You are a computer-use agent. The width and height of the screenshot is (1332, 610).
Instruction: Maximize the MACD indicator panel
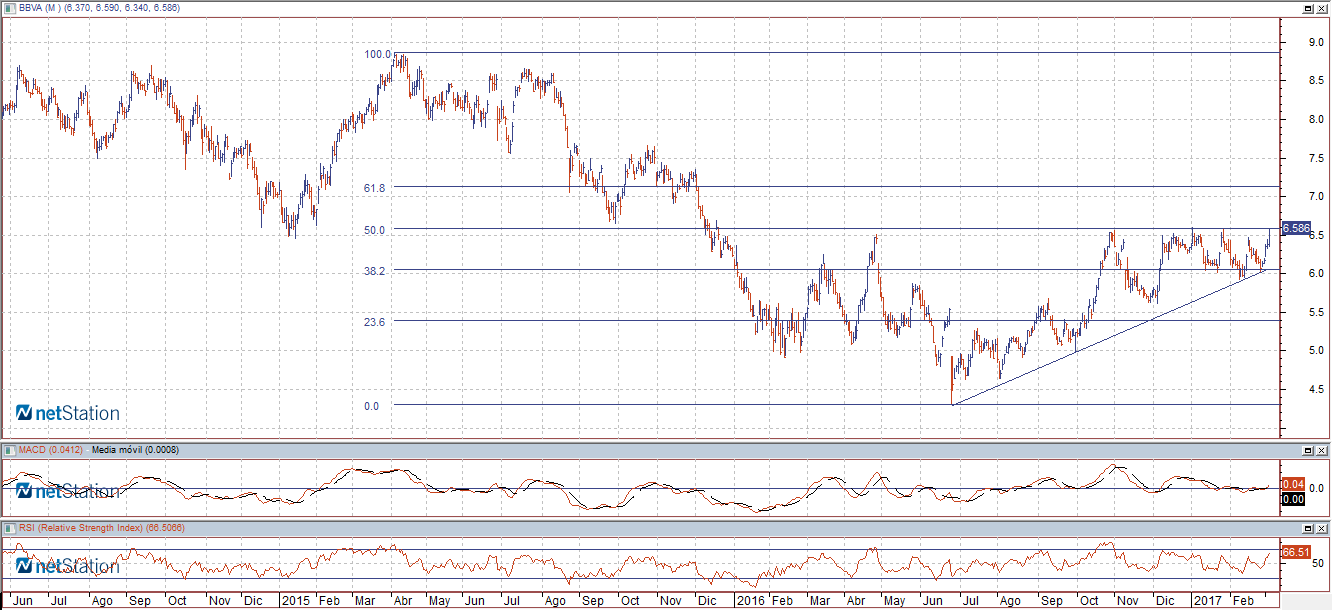click(1309, 450)
